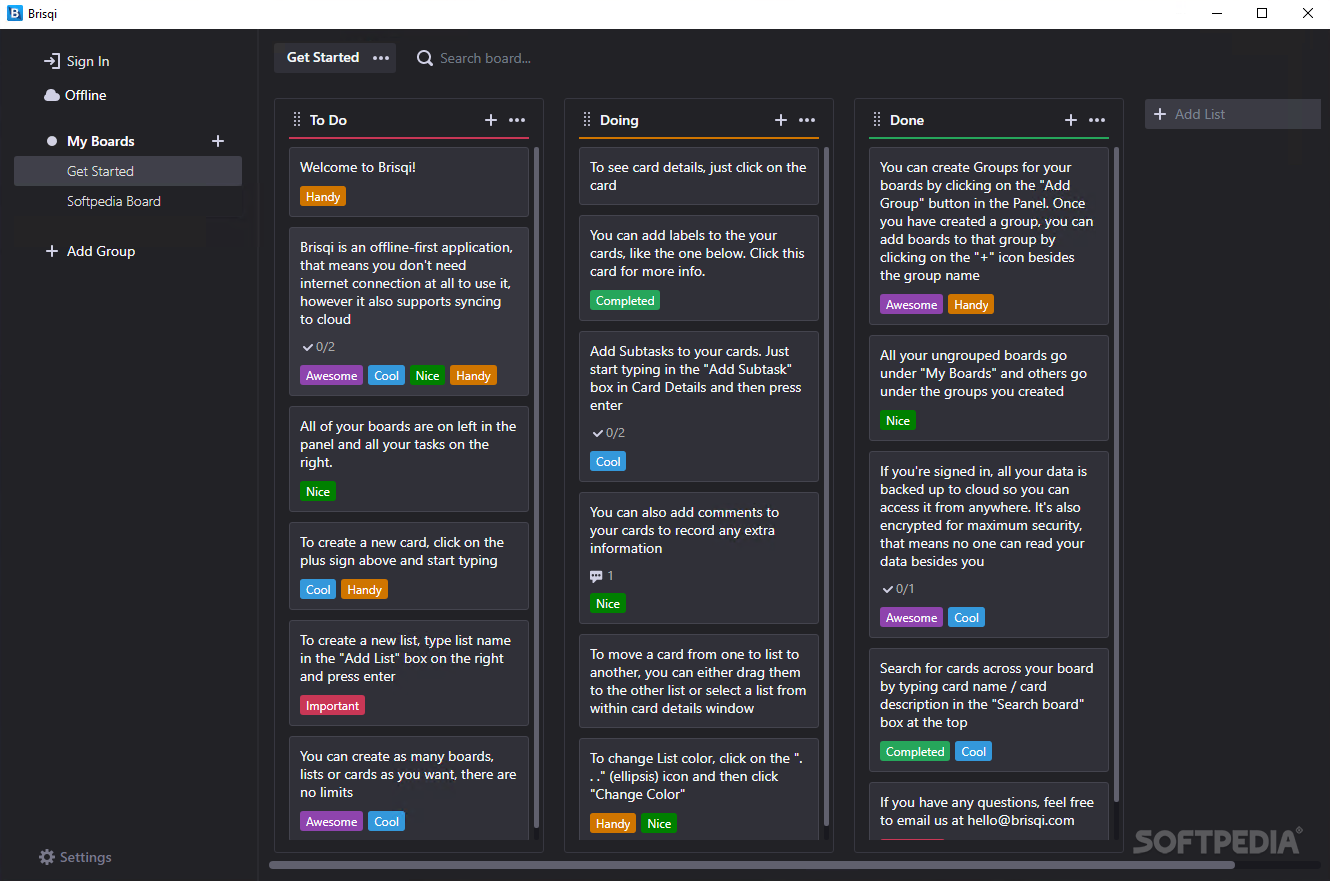Screen dimensions: 1330x881
Task: Open the card about searching across your board
Action: (989, 710)
